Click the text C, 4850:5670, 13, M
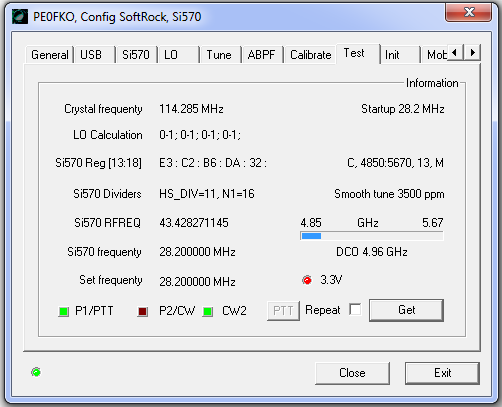502x407 pixels. 395,163
